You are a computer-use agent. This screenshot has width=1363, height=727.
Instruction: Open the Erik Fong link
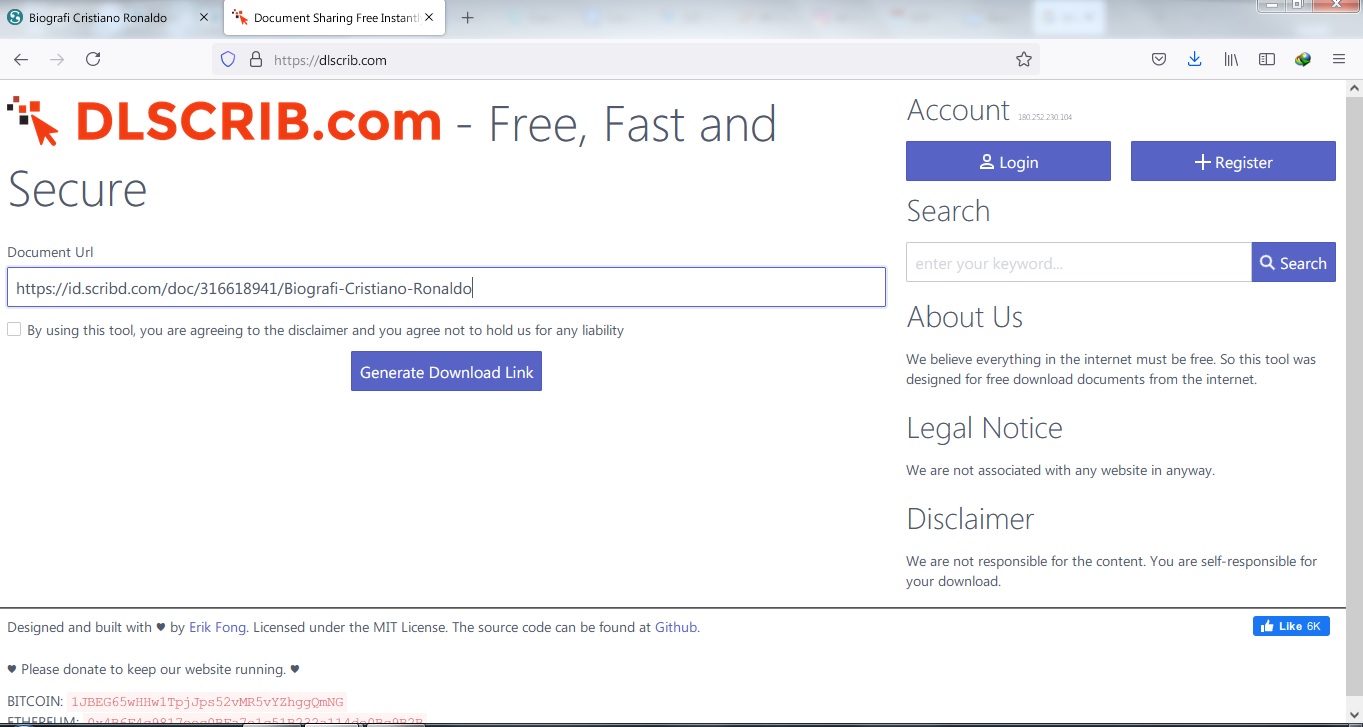coord(218,627)
